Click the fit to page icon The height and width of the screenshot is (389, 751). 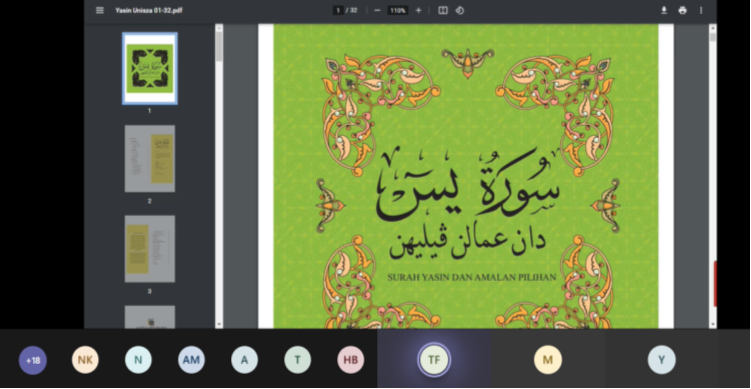click(x=443, y=11)
